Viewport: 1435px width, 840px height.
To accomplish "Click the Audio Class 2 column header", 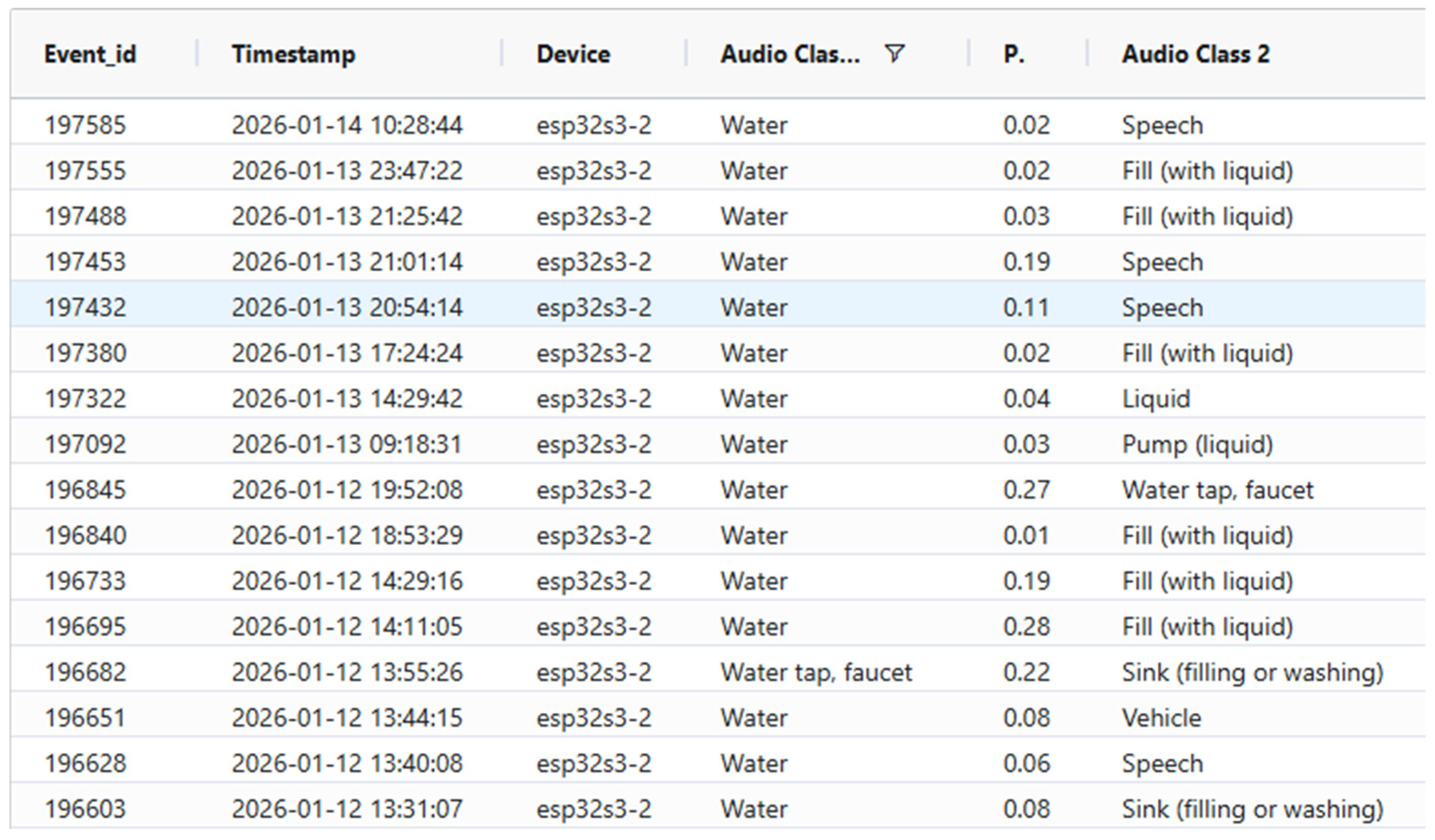I will point(1196,54).
